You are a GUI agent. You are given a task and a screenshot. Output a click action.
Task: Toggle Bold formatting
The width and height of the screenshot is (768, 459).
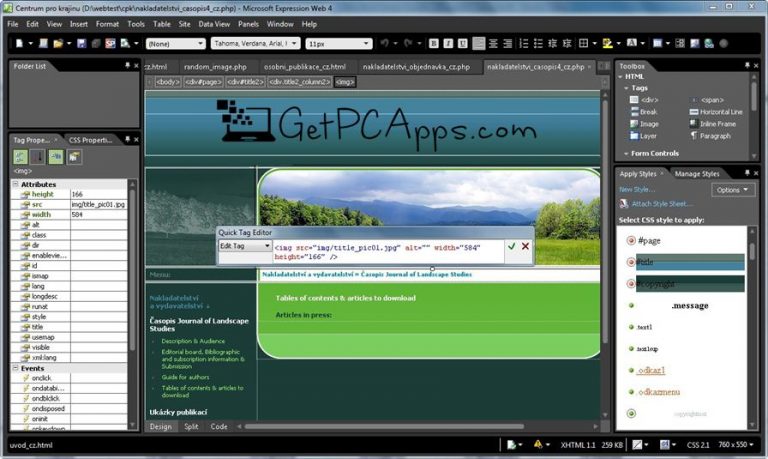pos(433,44)
